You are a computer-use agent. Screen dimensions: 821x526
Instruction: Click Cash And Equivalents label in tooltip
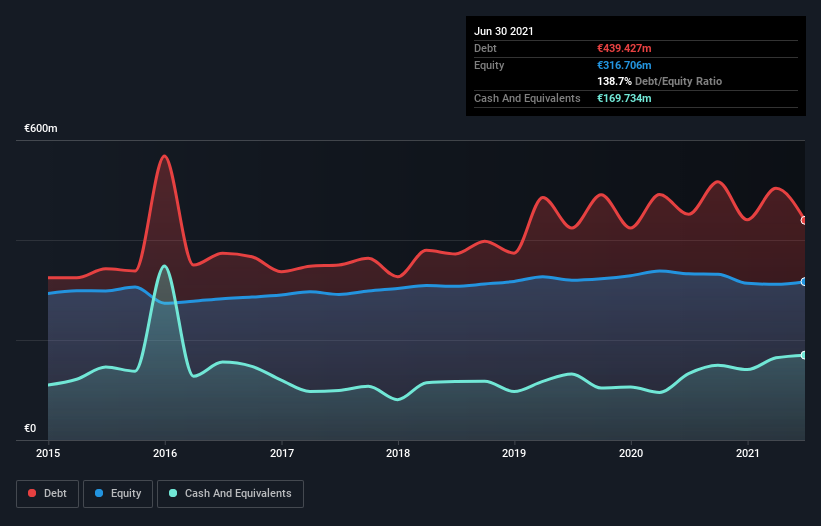(x=527, y=98)
